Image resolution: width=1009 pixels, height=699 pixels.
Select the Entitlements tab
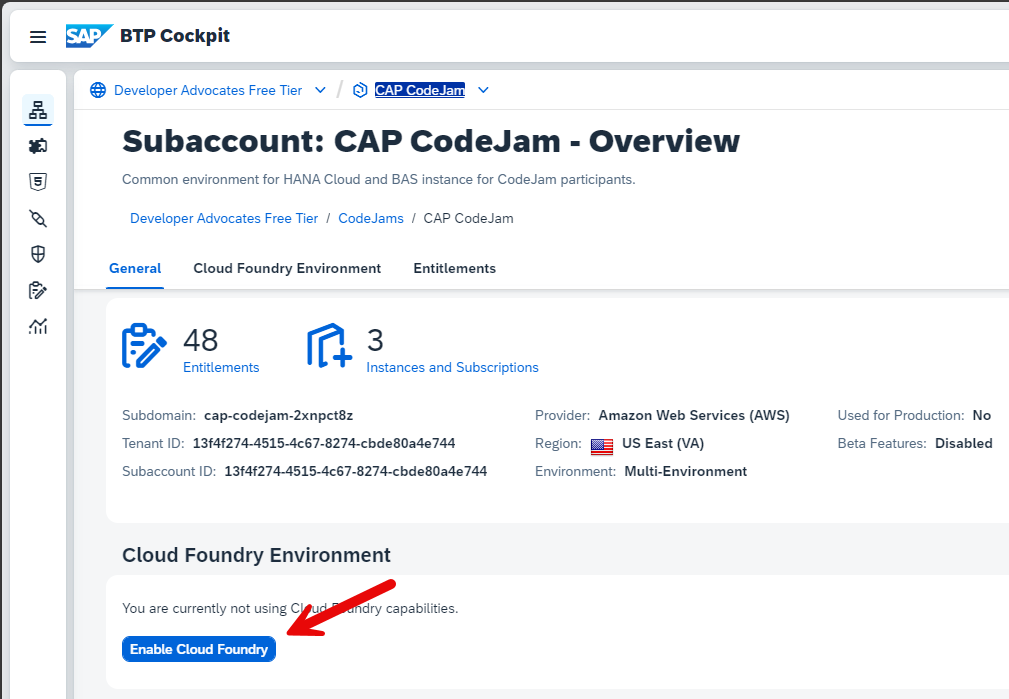[455, 268]
